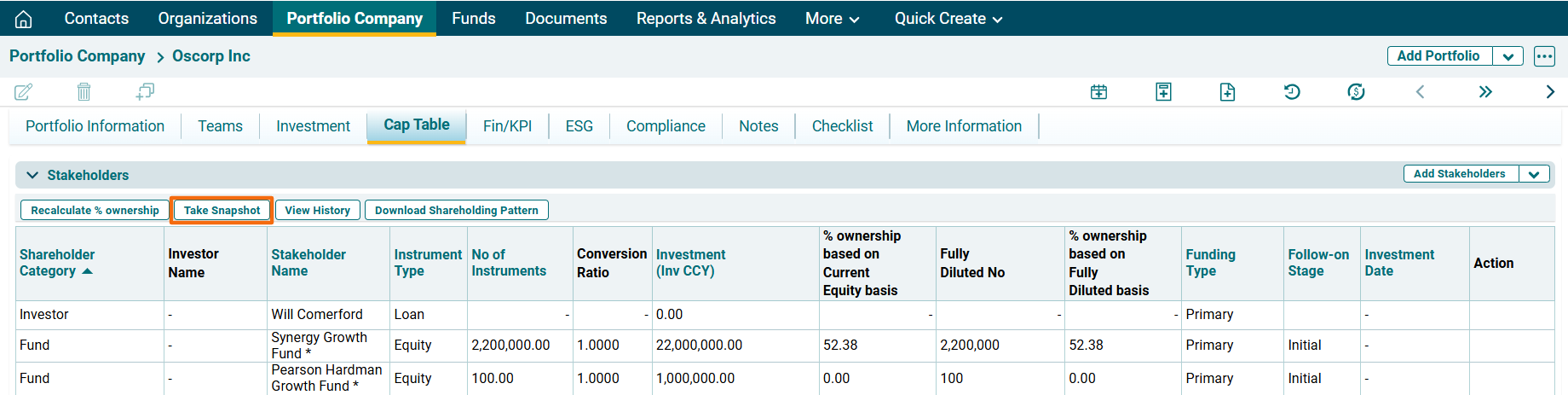Open the Quick Create menu
Image resolution: width=1568 pixels, height=395 pixels.
[x=948, y=19]
